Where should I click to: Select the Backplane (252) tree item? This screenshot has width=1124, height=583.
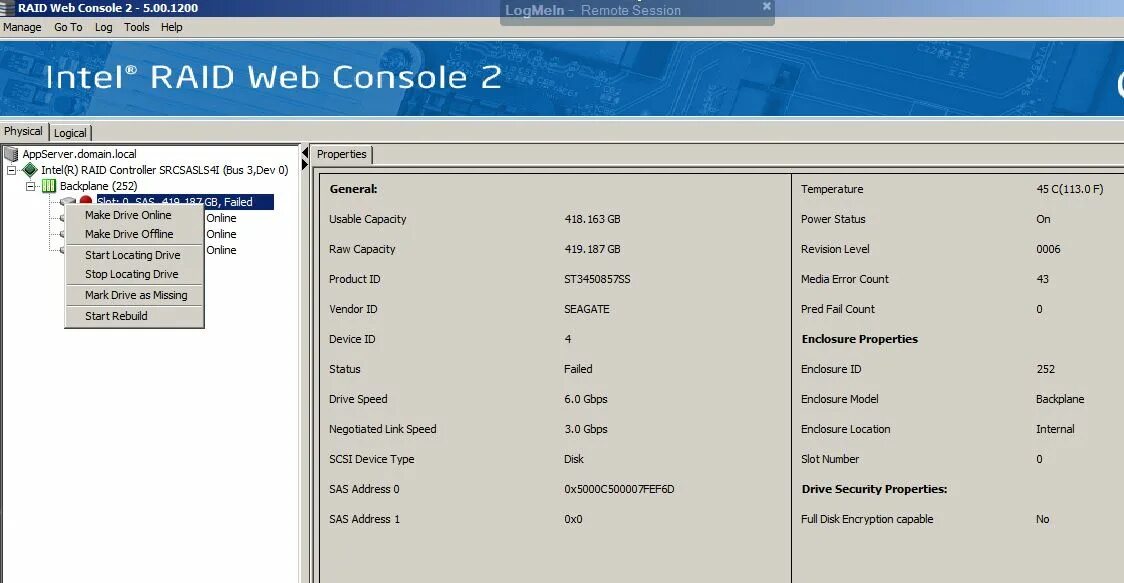pos(98,186)
